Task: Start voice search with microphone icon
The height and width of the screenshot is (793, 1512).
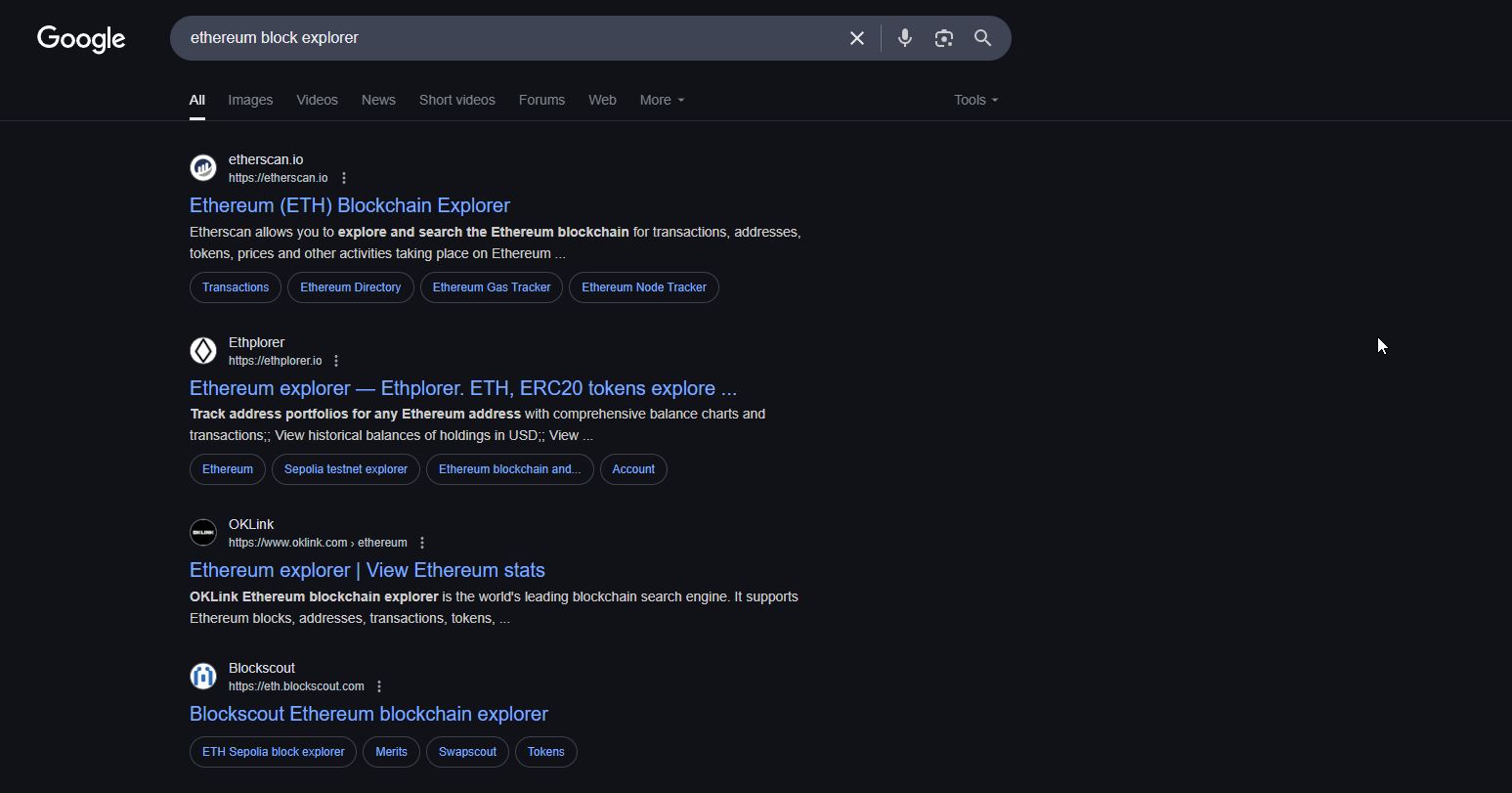Action: pyautogui.click(x=905, y=38)
